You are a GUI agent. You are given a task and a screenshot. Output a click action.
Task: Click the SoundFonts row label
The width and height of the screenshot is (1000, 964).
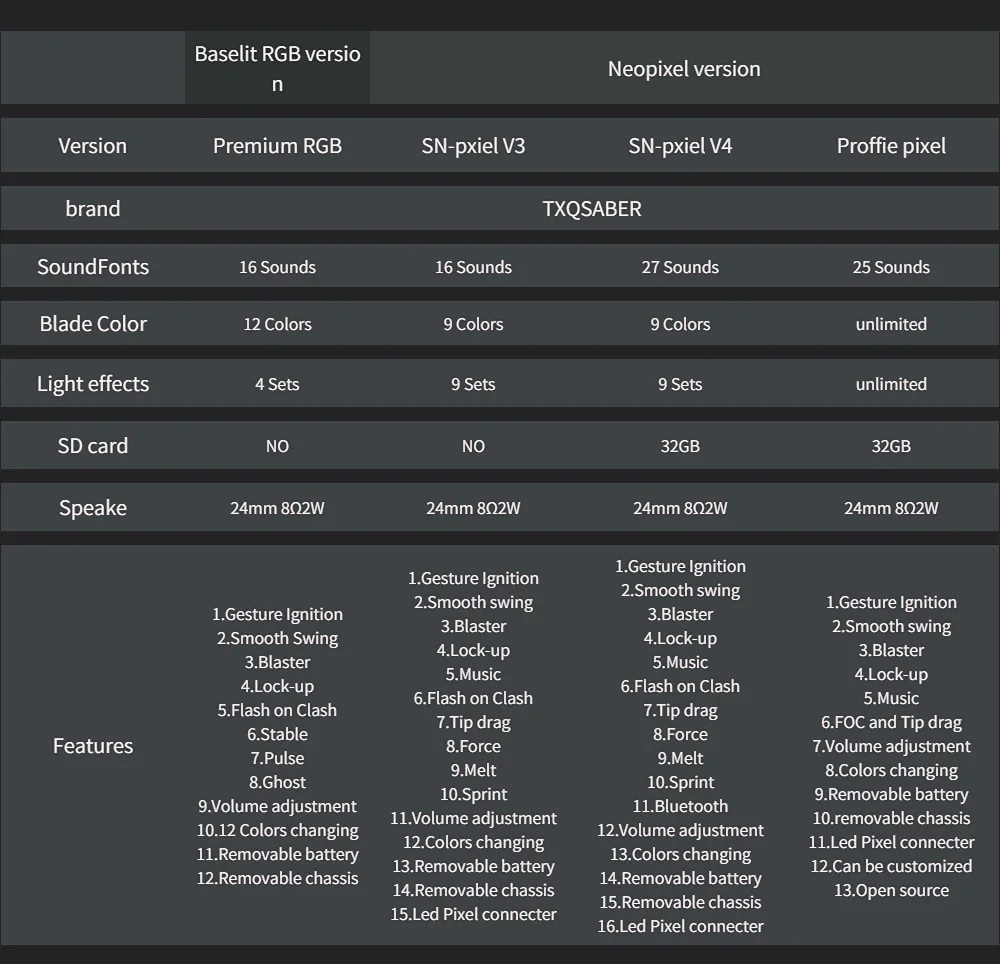pos(93,267)
